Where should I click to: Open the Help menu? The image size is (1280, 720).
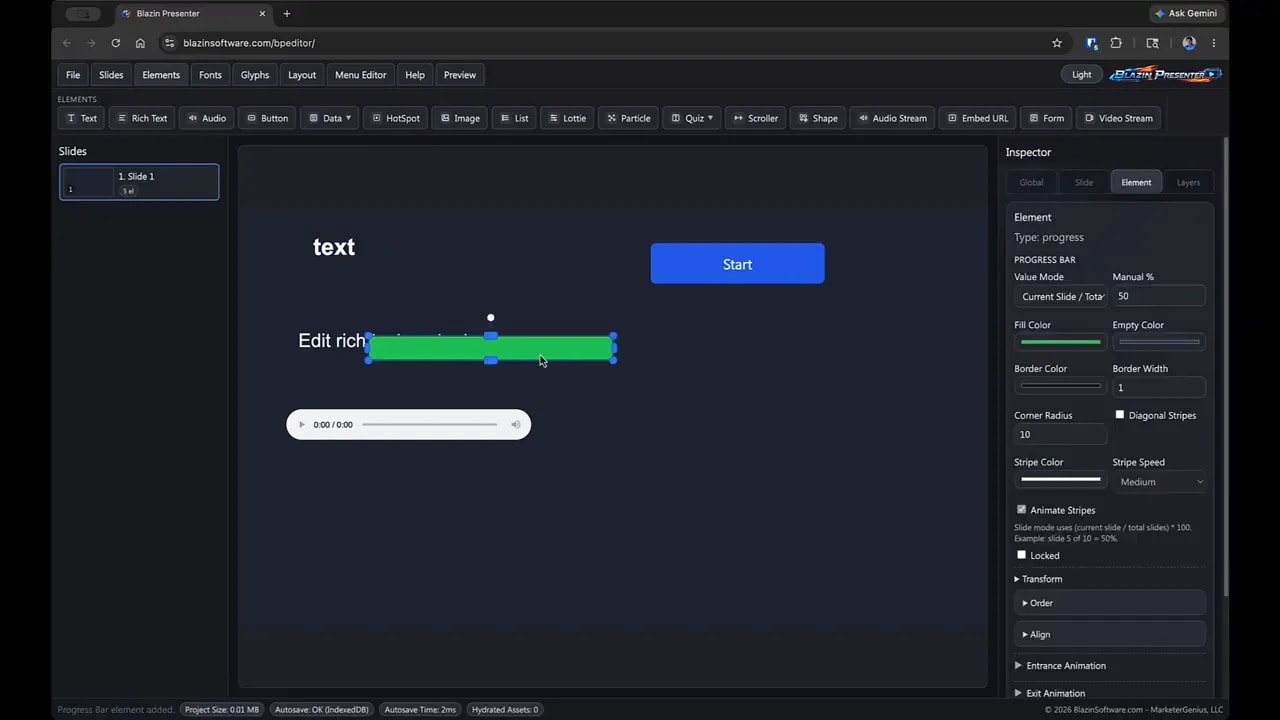tap(415, 75)
